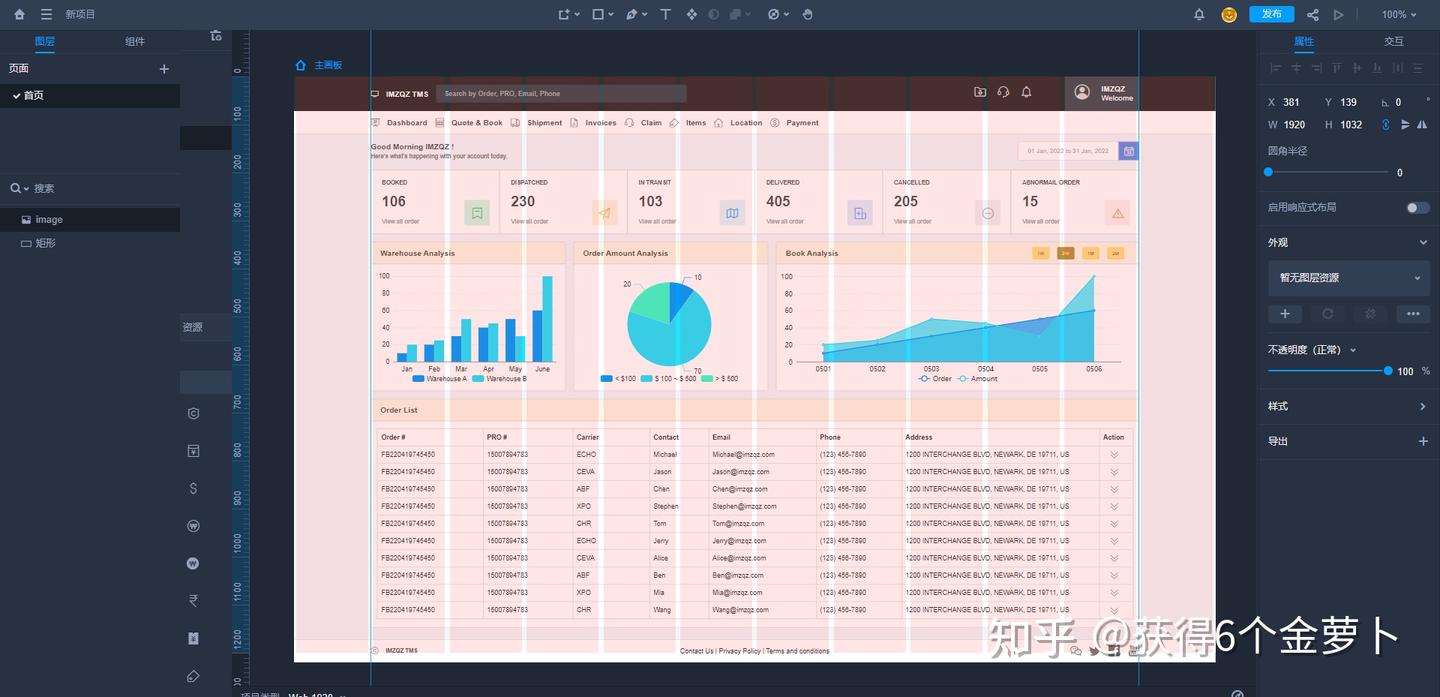The image size is (1440, 697).
Task: Click the 主画板 artboard label
Action: (x=328, y=65)
